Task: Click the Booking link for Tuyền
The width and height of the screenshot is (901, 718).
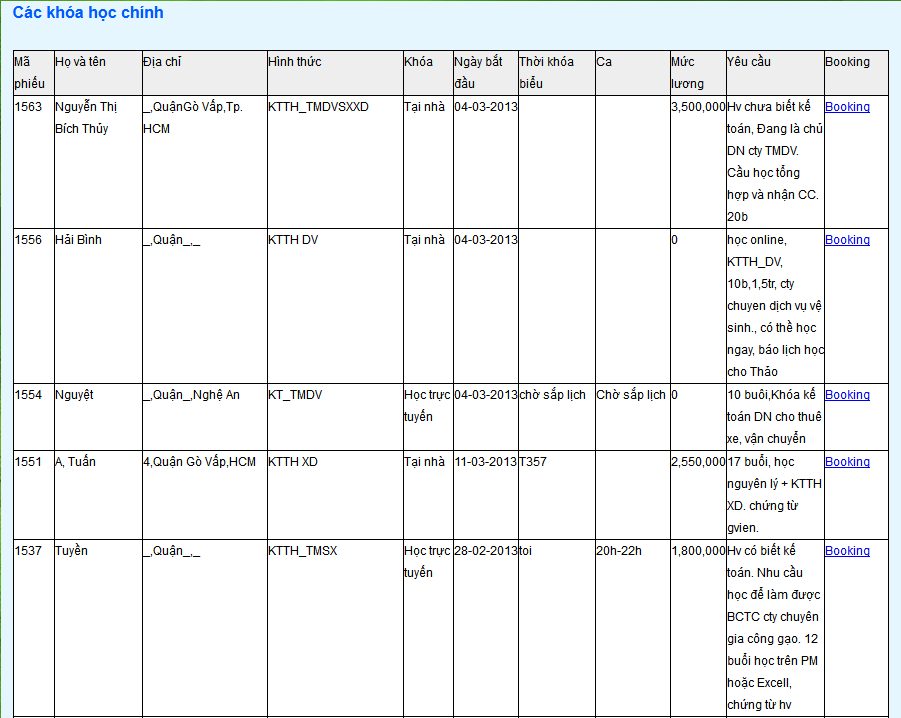Action: (x=847, y=551)
